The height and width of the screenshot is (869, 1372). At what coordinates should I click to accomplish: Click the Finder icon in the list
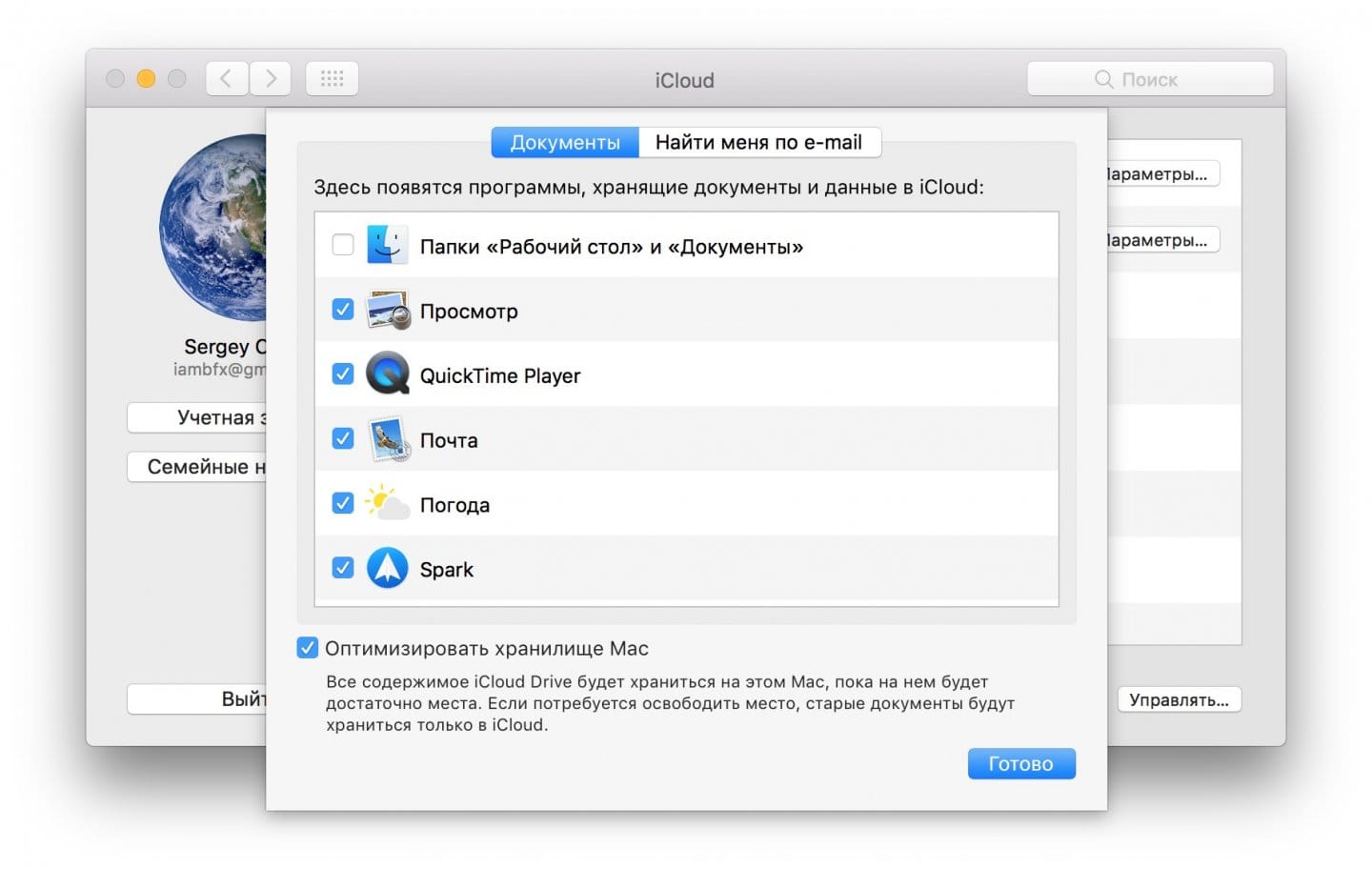[387, 246]
